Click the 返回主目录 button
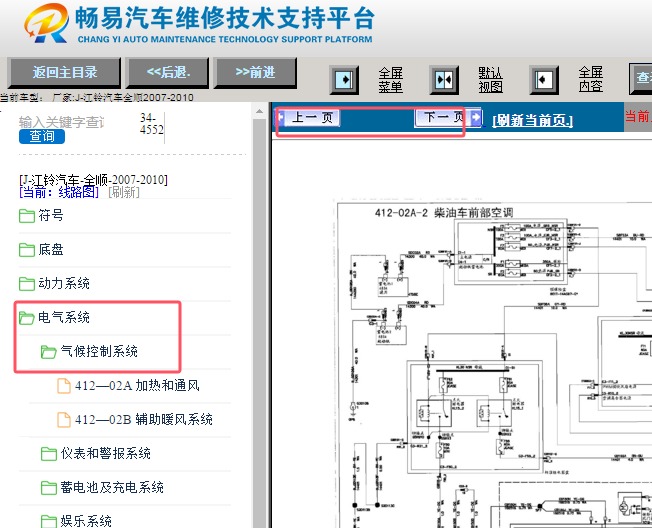The width and height of the screenshot is (652, 528). (x=64, y=72)
